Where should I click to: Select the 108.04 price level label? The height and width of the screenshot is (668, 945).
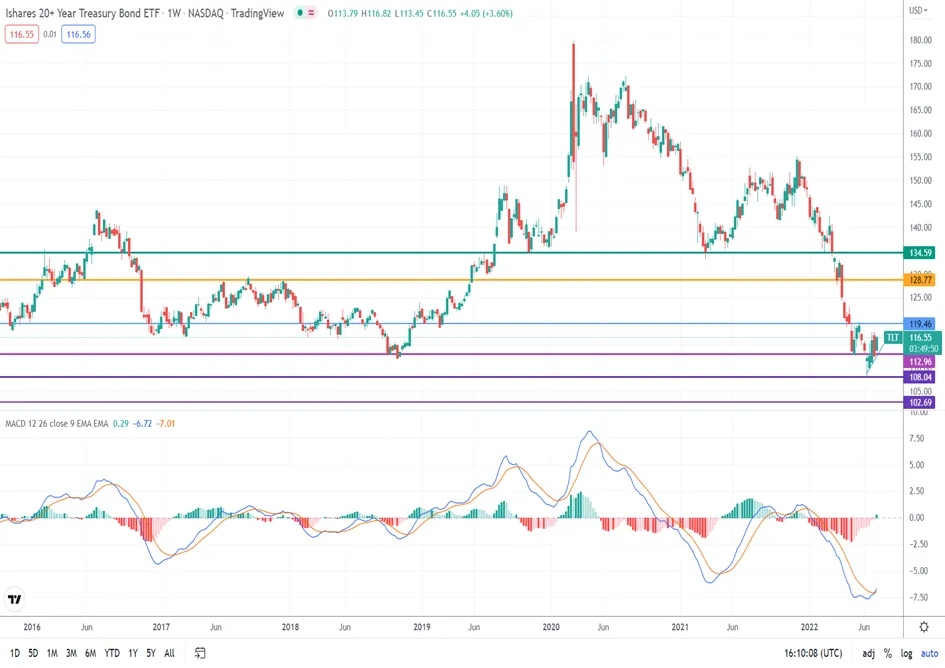point(920,377)
